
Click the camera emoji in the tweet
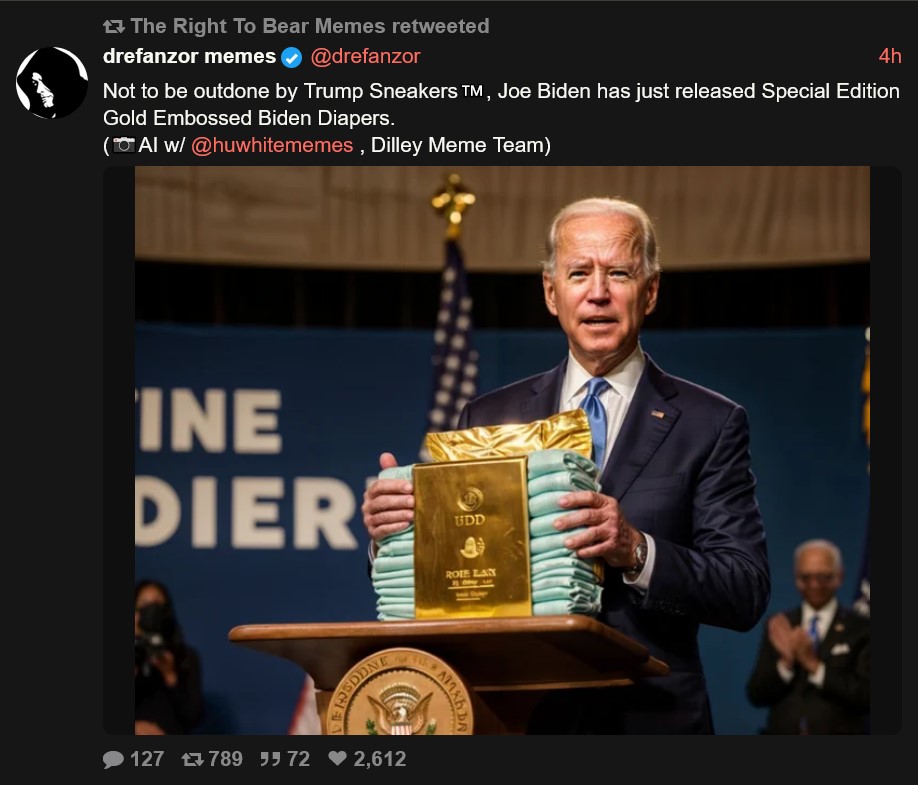pyautogui.click(x=123, y=145)
